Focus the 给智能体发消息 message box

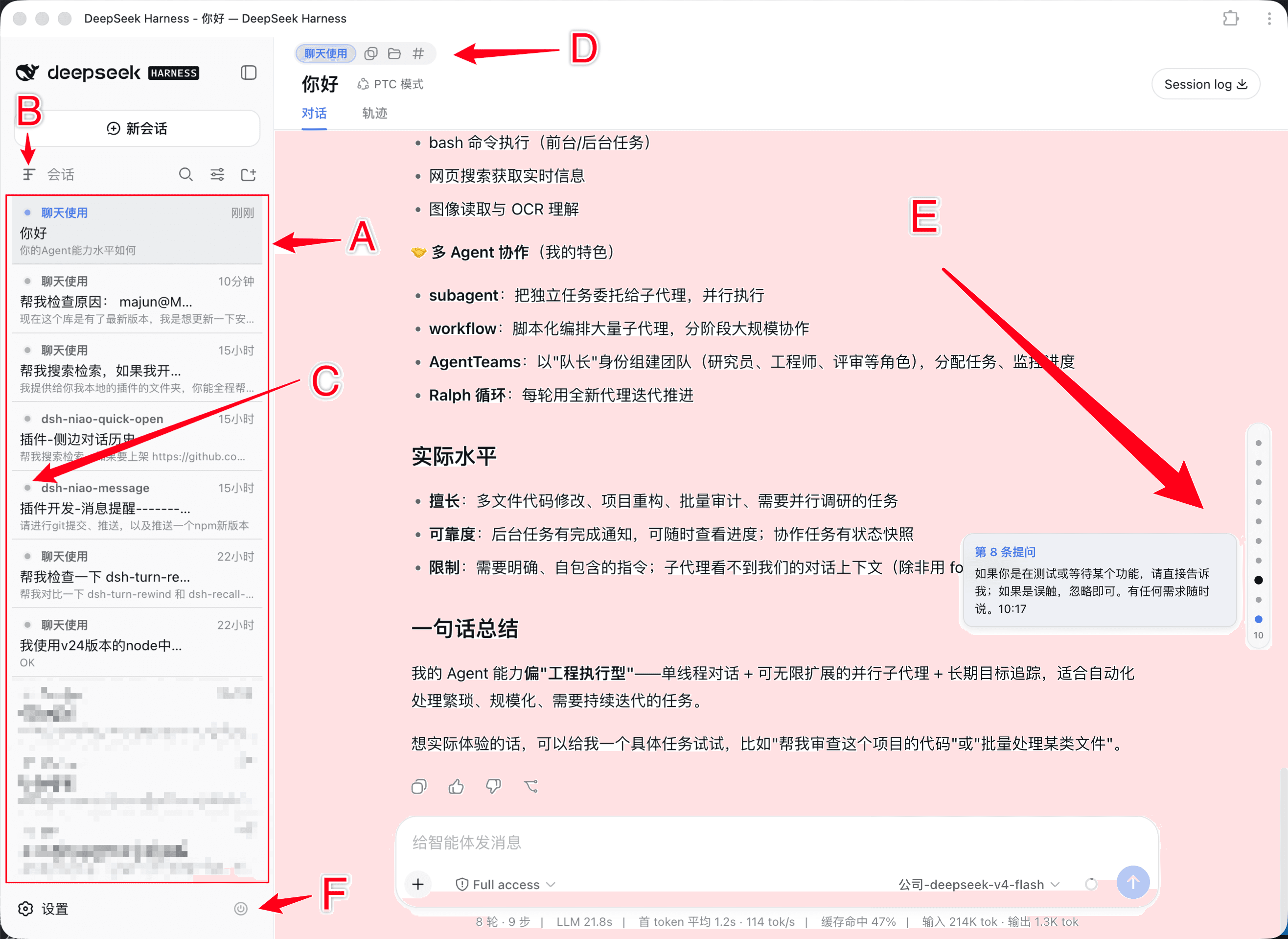pyautogui.click(x=777, y=843)
